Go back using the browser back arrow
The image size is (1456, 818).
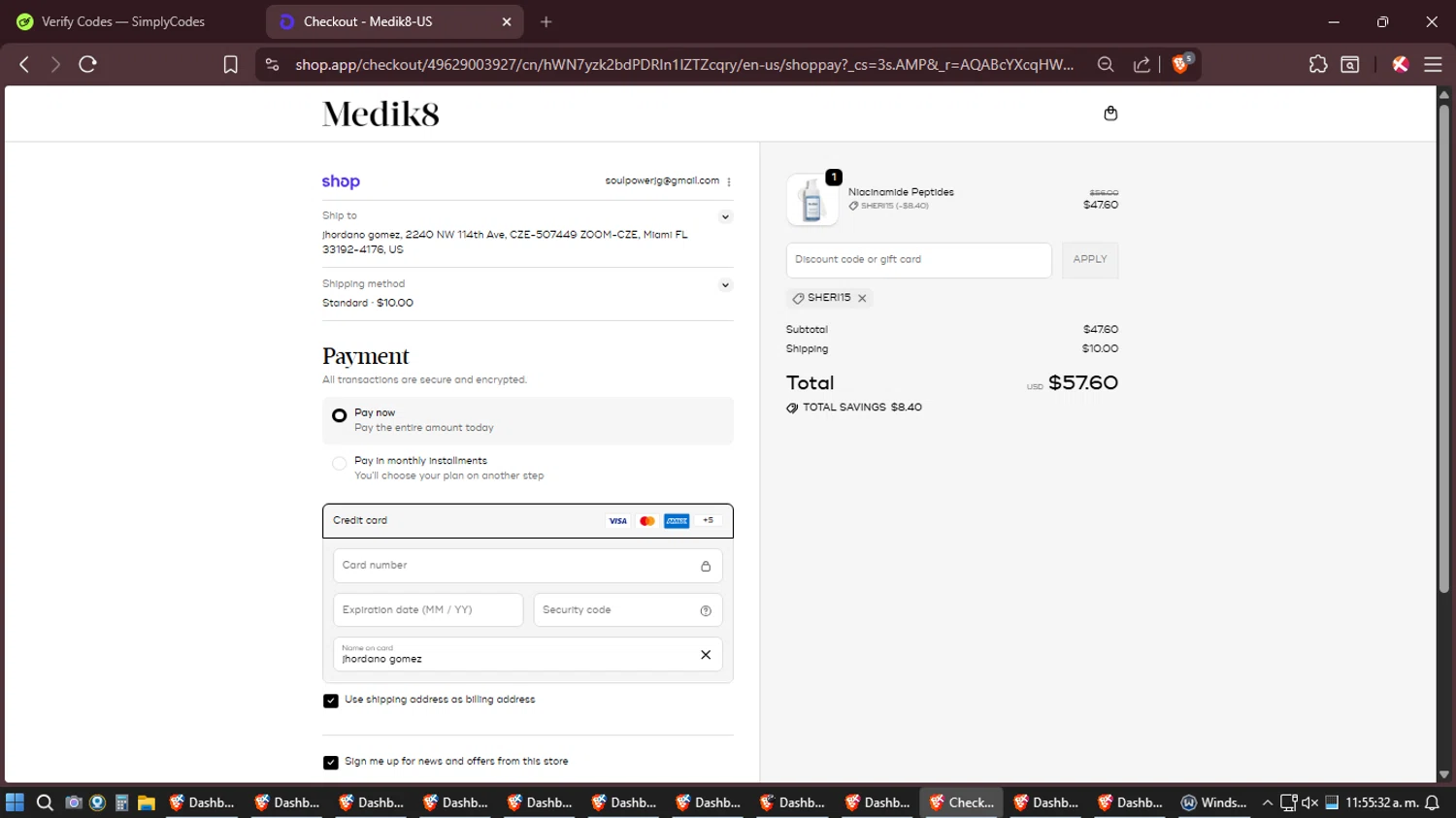click(x=24, y=64)
